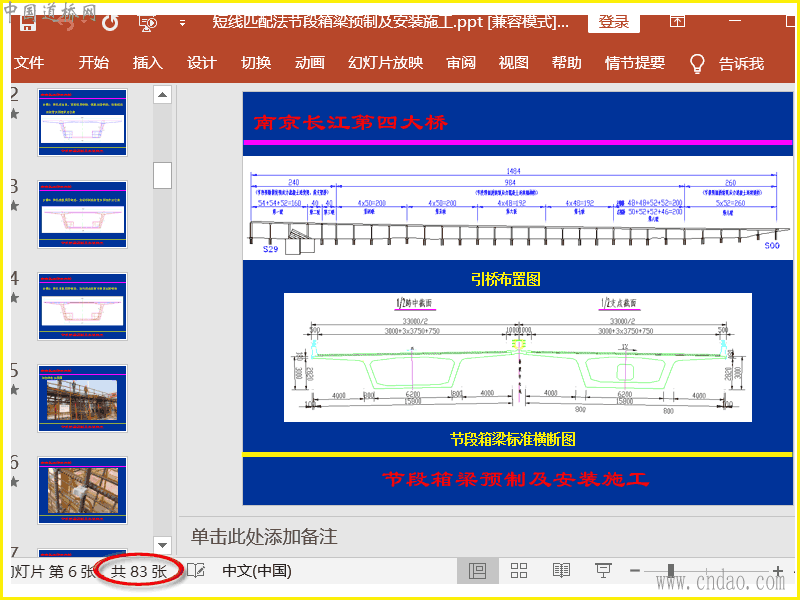Click the 引桥布置图 caption on slide
The height and width of the screenshot is (600, 800).
(505, 279)
